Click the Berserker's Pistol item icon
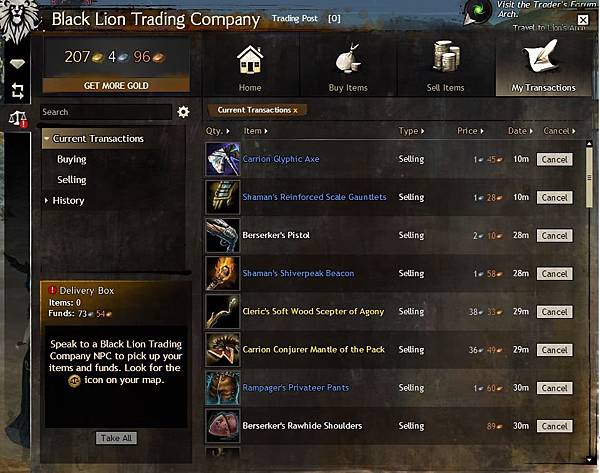This screenshot has width=600, height=473. click(222, 235)
